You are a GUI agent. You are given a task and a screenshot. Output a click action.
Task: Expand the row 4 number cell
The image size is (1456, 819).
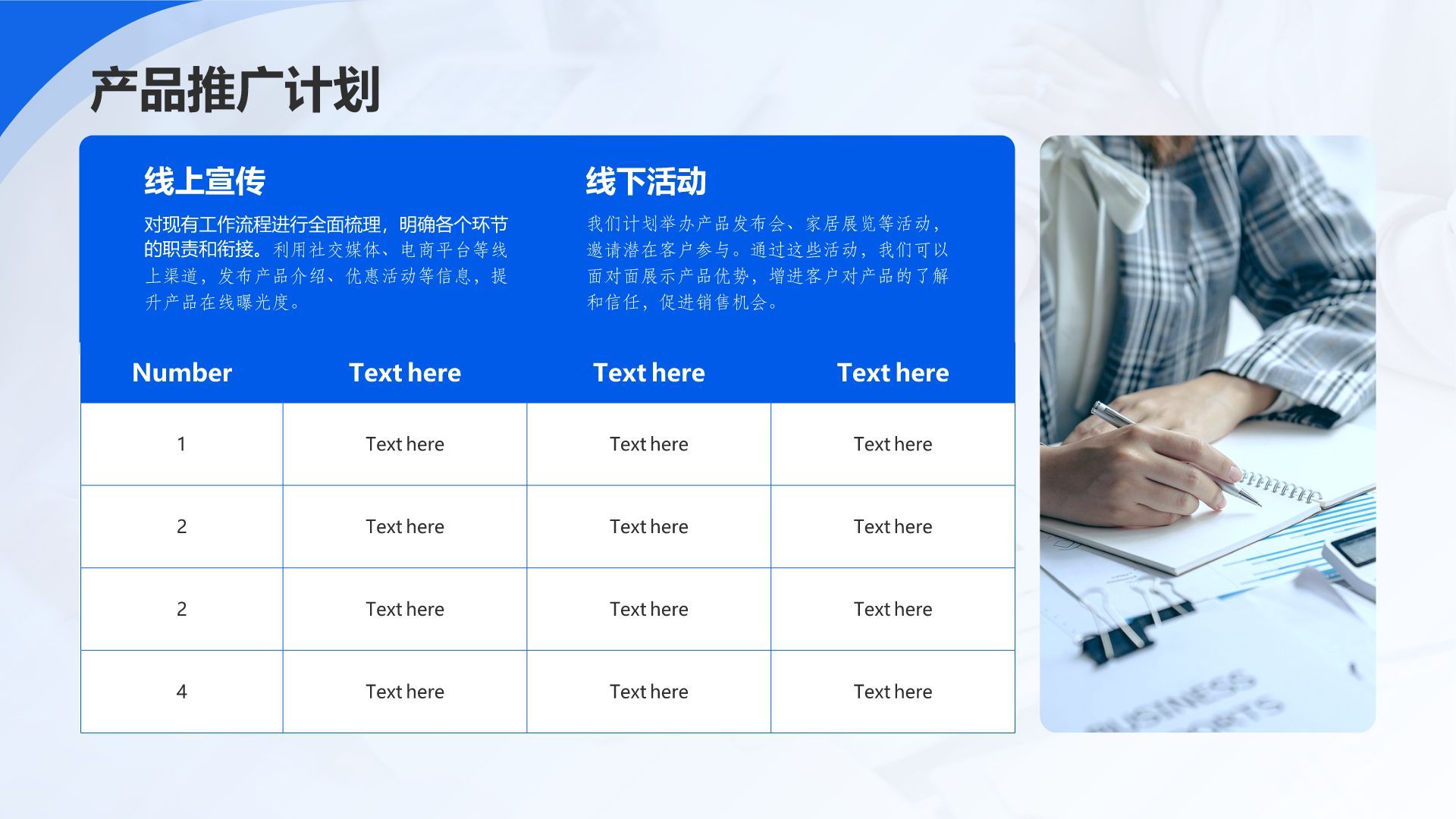coord(180,691)
